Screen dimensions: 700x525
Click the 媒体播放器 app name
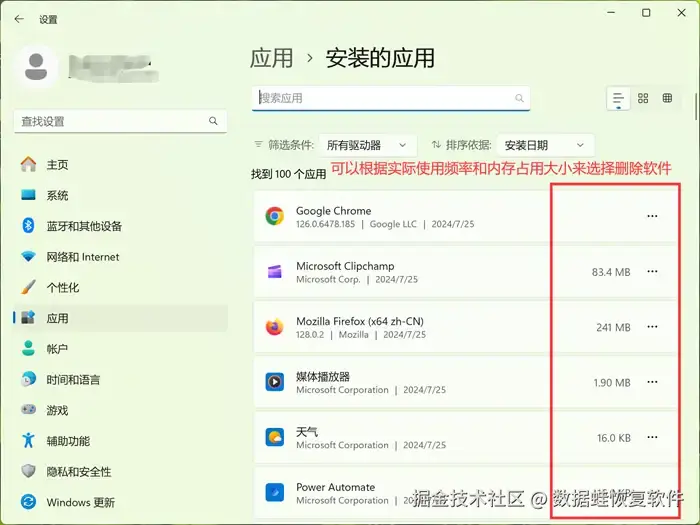pyautogui.click(x=323, y=377)
